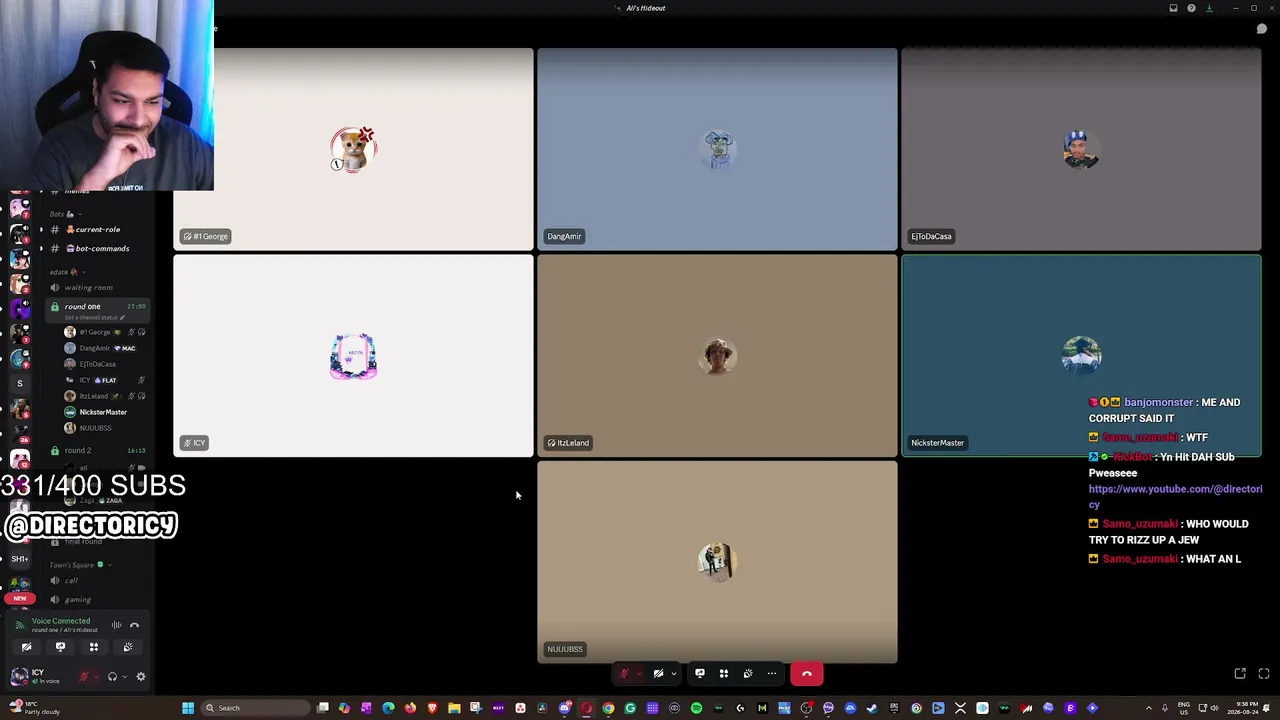Open the bot-commands text channel
This screenshot has height=720, width=1280.
pos(98,249)
